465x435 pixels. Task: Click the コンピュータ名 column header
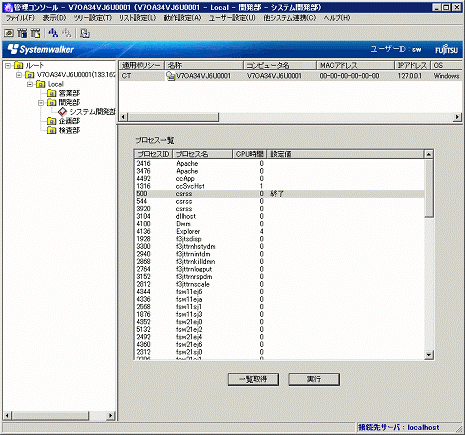tap(280, 65)
